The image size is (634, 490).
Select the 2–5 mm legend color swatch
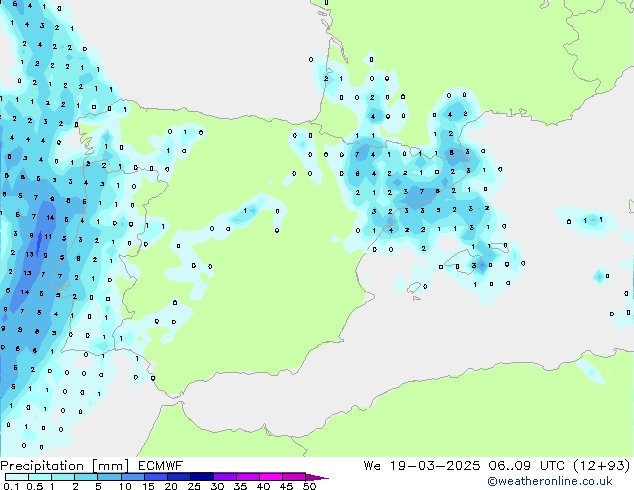pos(86,477)
